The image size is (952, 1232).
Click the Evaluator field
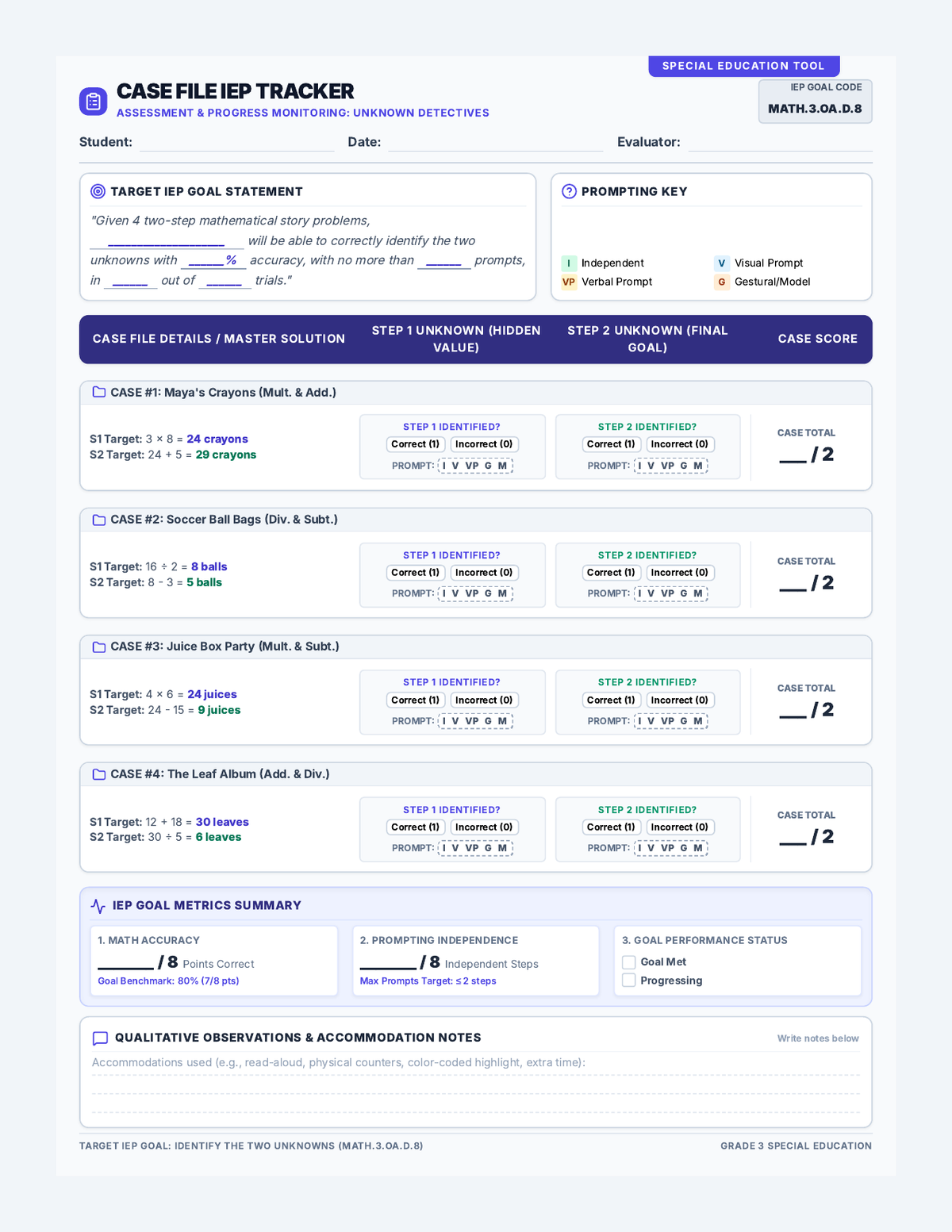780,143
